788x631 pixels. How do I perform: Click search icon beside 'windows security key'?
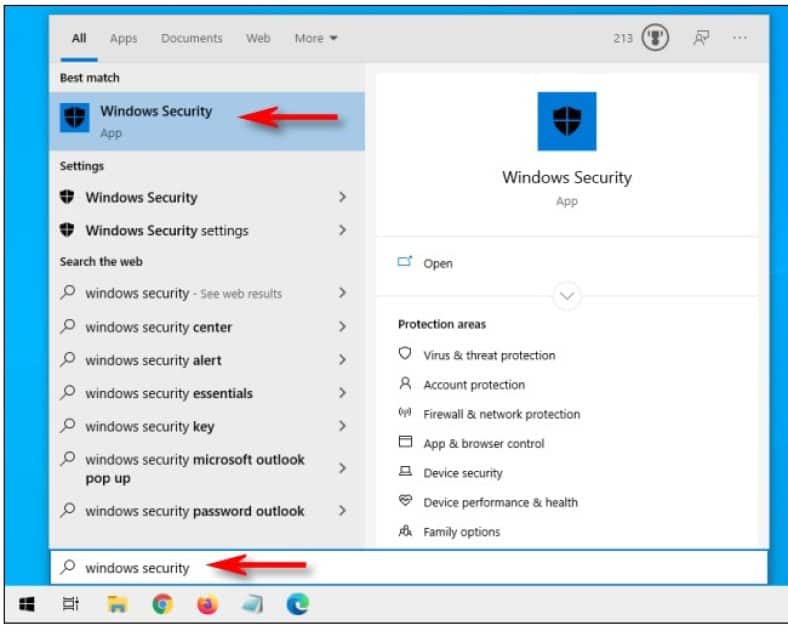point(68,426)
